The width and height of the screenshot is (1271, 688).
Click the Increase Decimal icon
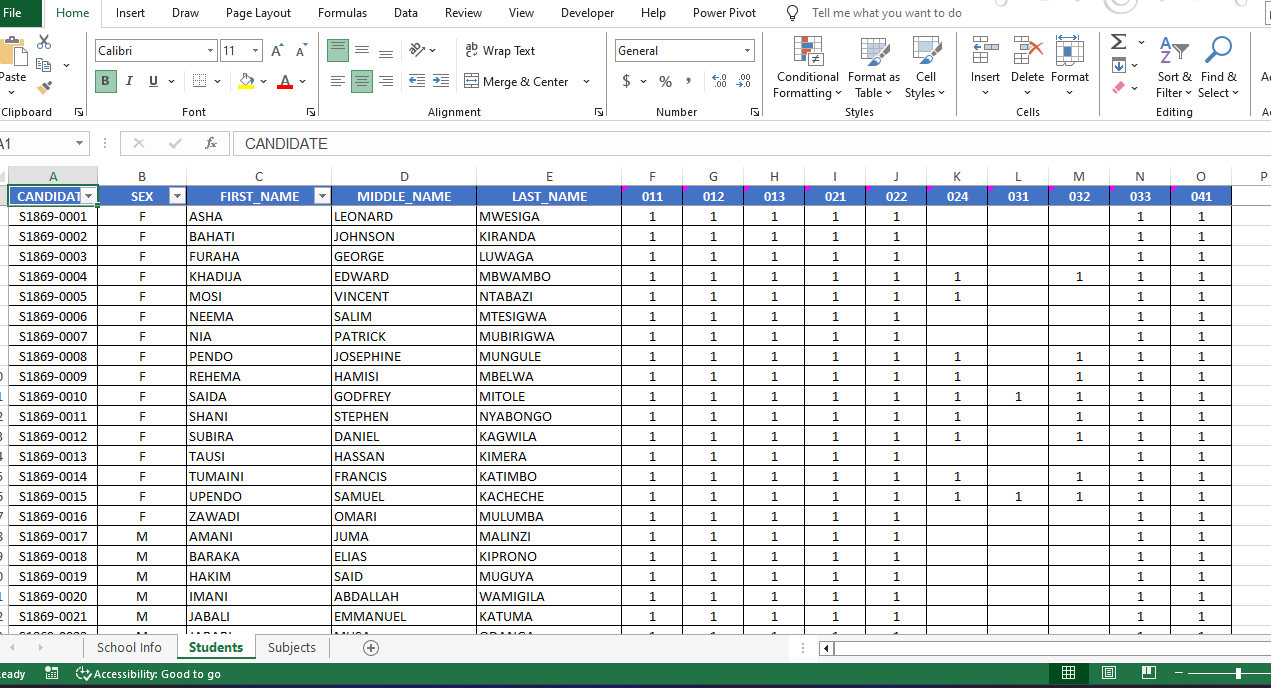tap(720, 82)
